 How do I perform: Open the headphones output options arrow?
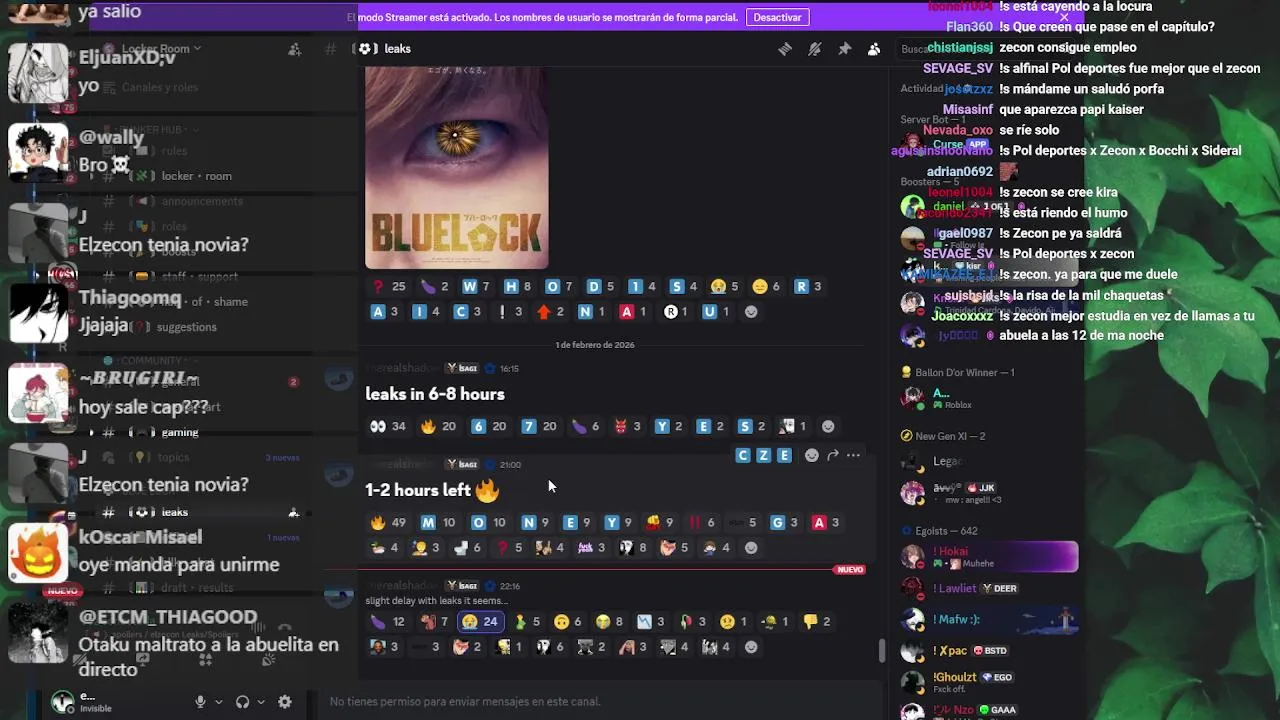[x=261, y=702]
